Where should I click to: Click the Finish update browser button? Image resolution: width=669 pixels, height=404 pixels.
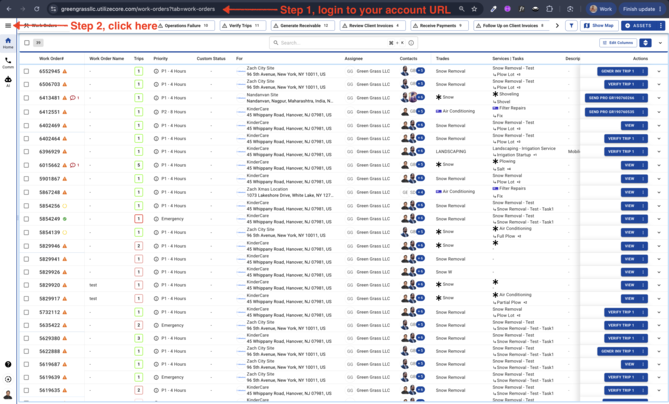click(639, 9)
